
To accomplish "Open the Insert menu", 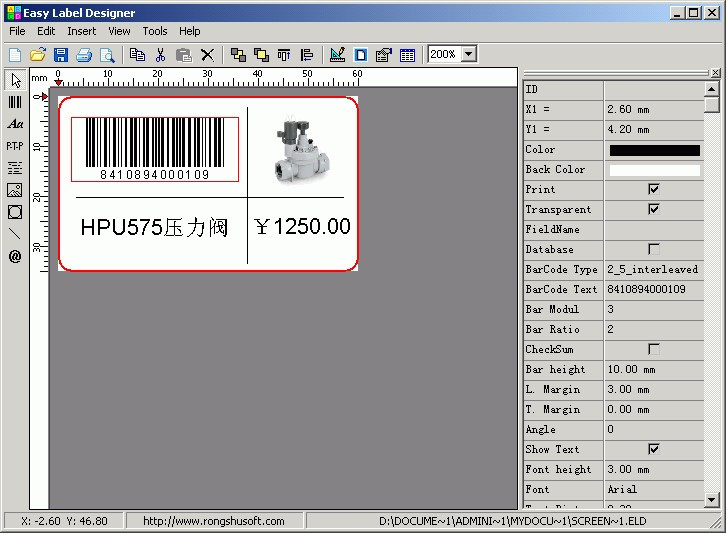I will pyautogui.click(x=81, y=31).
